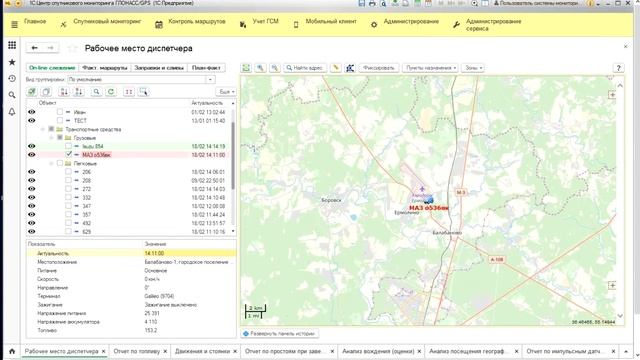The image size is (640, 360).
Task: Click the Найти адрес button
Action: 305,68
